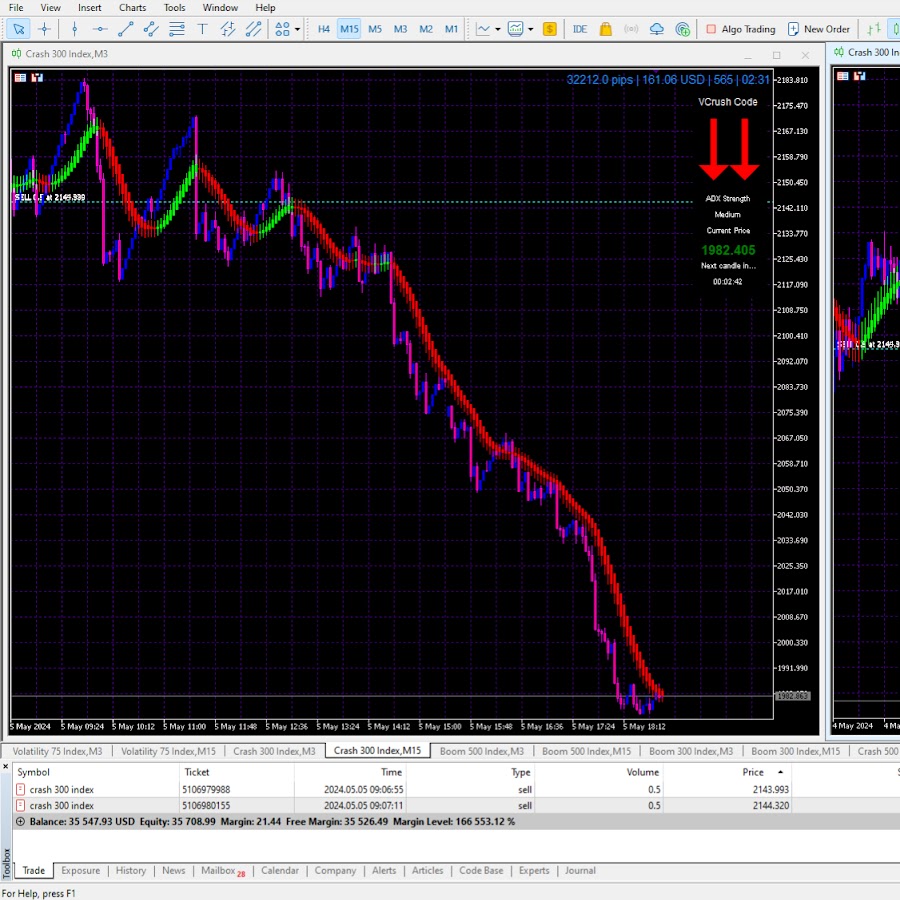This screenshot has width=900, height=900.
Task: Select the sell order ticket 5106979988
Action: point(206,789)
